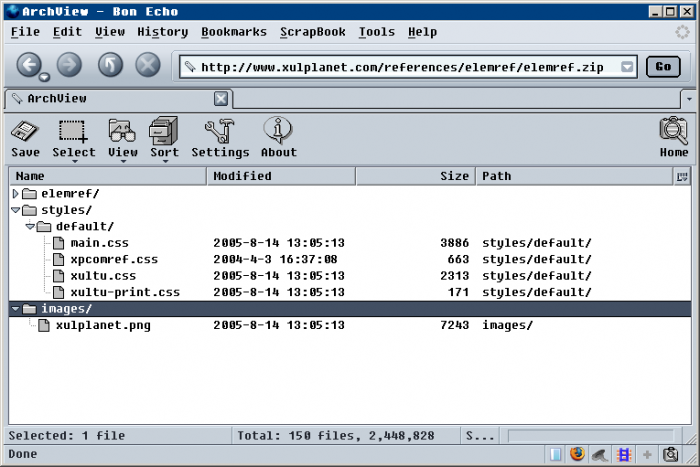This screenshot has height=467, width=700.
Task: Sort by the Modified column header
Action: click(281, 176)
